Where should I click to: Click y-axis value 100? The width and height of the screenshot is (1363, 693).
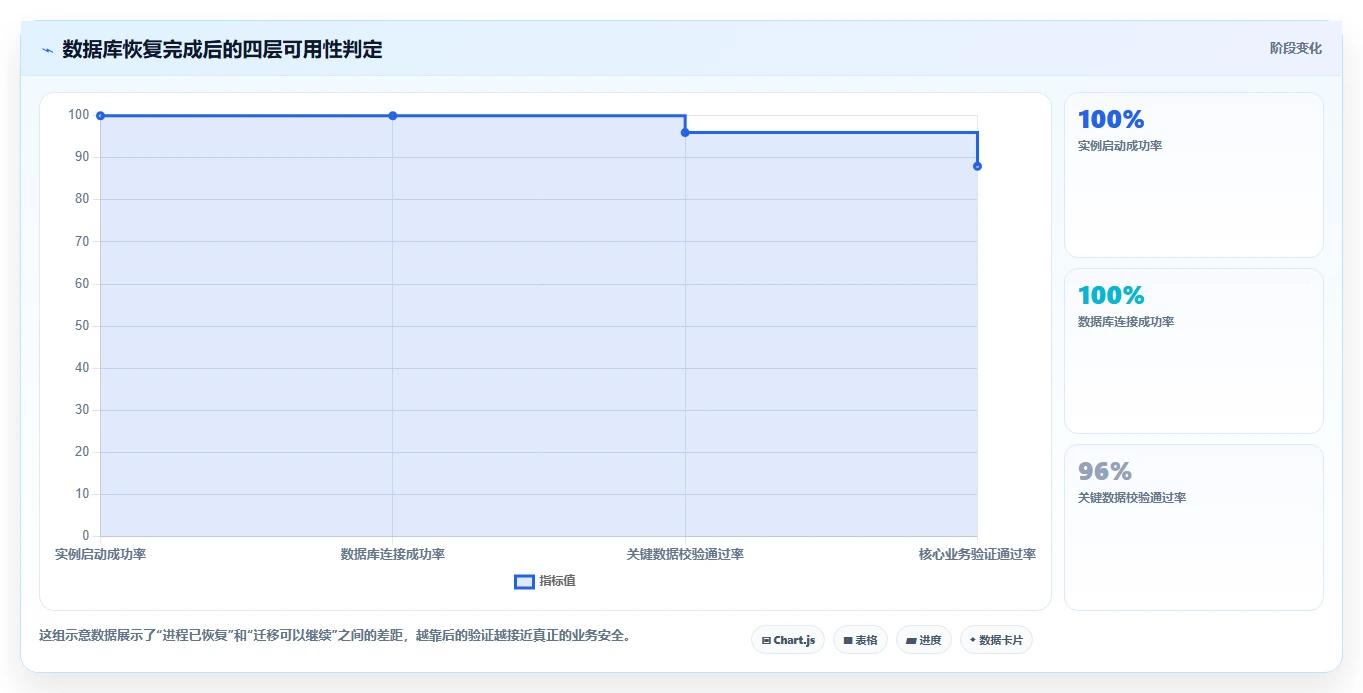(79, 115)
